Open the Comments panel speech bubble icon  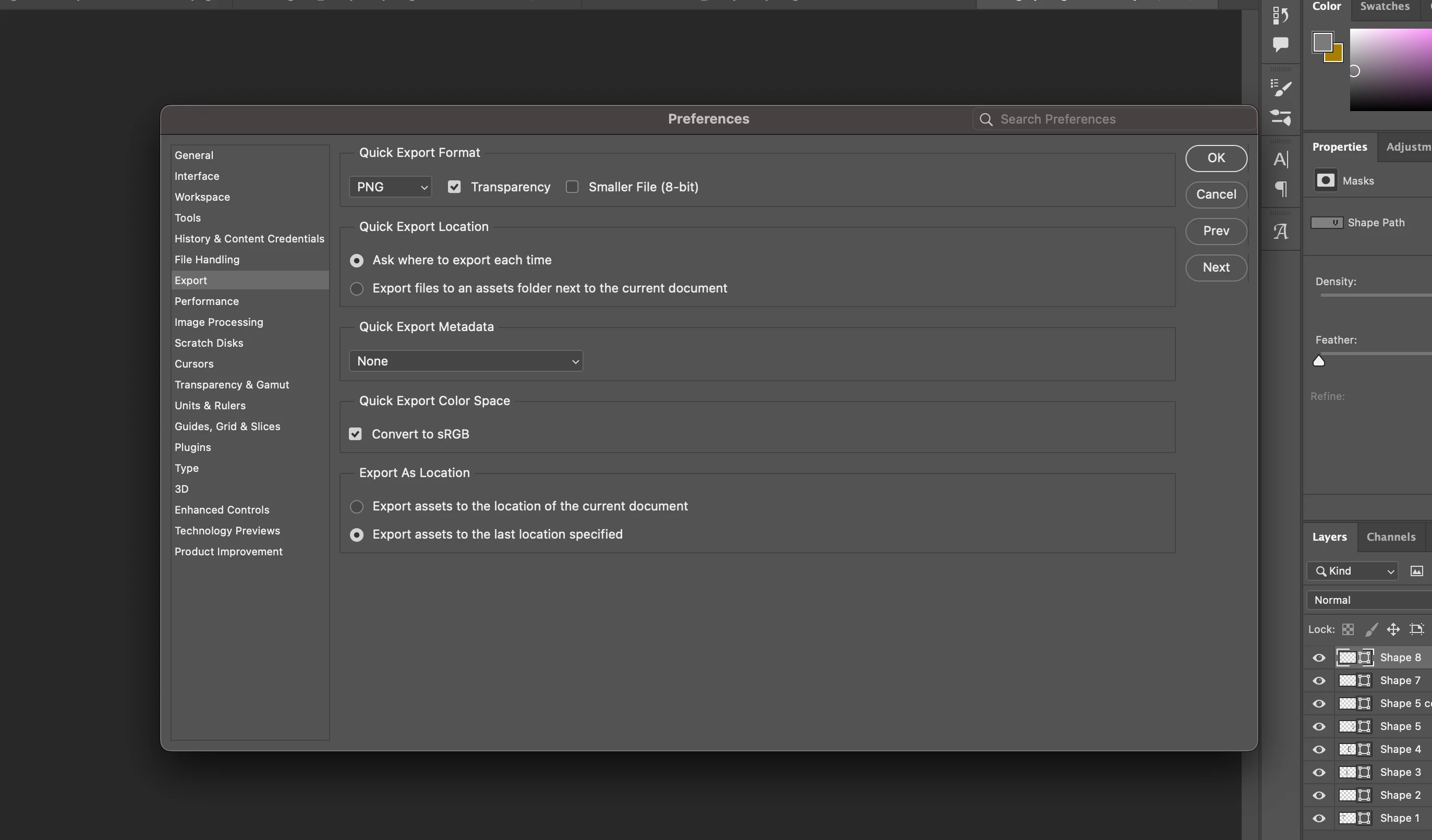(1280, 44)
